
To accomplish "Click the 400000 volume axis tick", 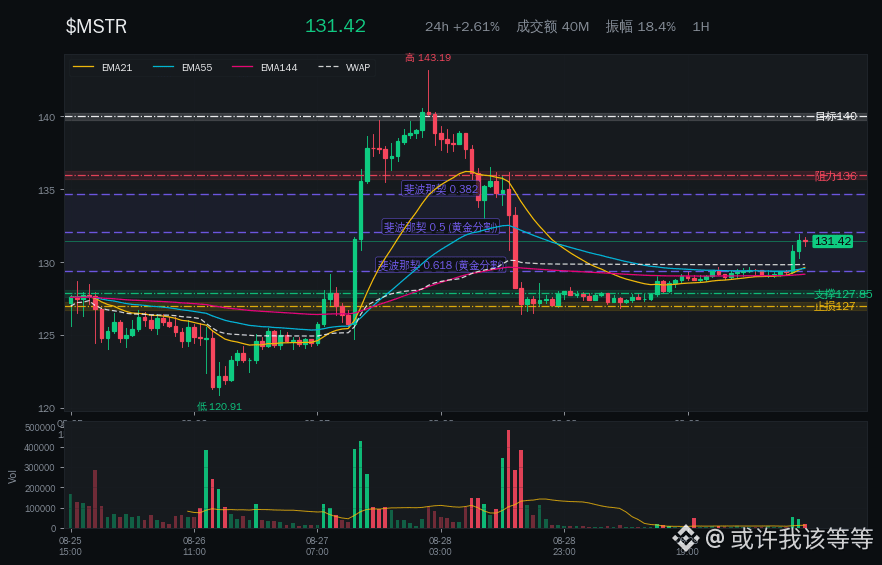I will 40,448.
